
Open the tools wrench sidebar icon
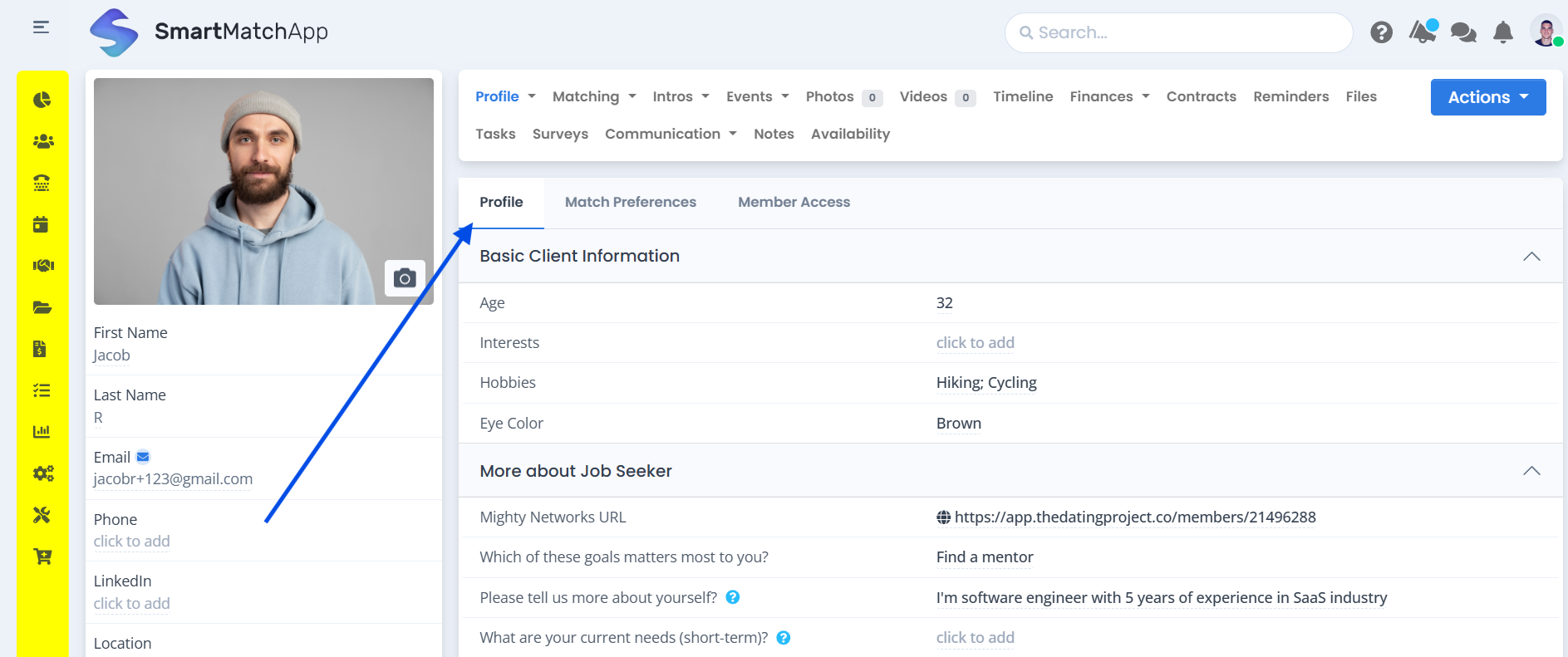point(42,515)
